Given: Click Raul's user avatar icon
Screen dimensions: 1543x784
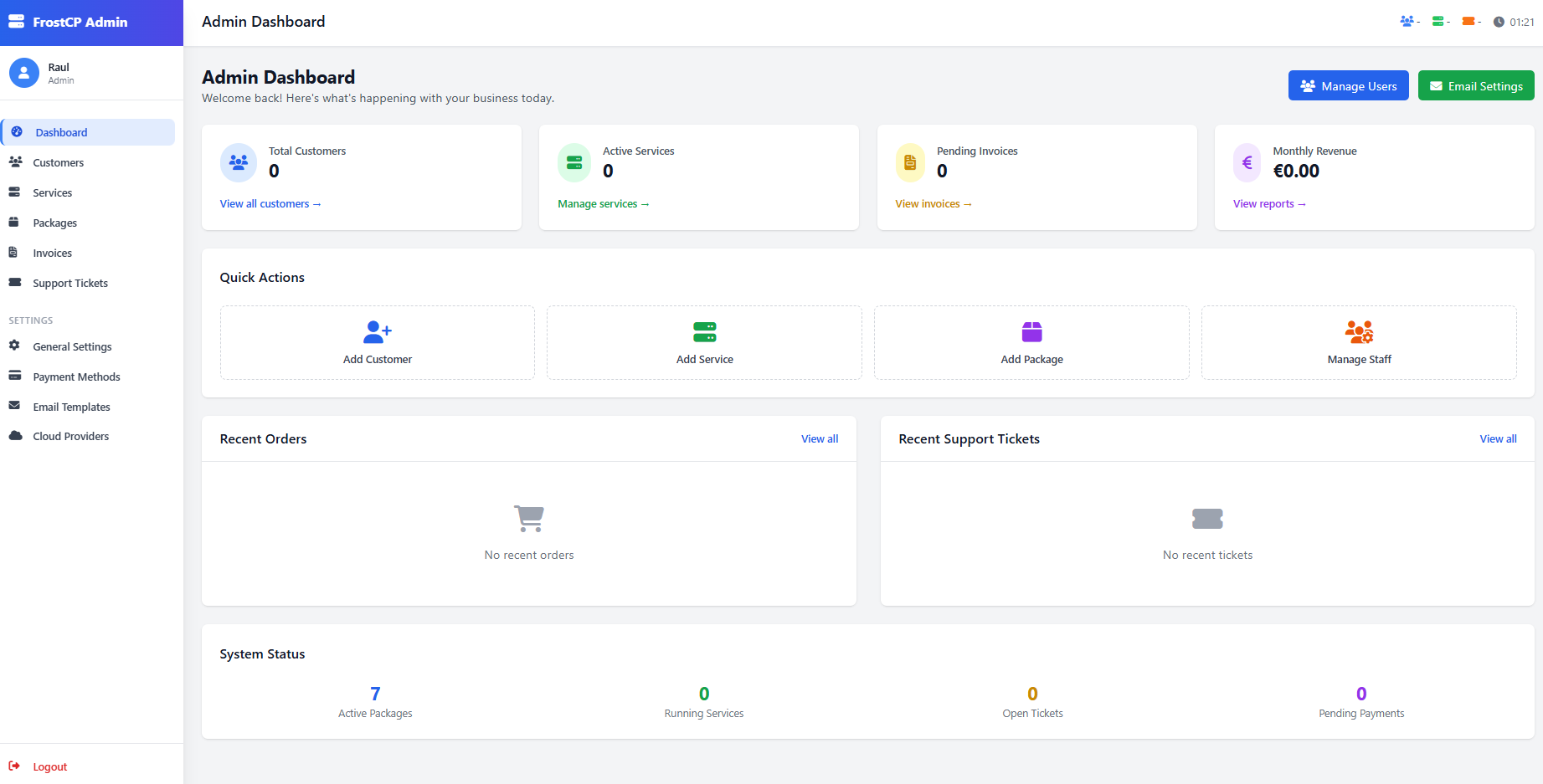Looking at the screenshot, I should (x=24, y=73).
